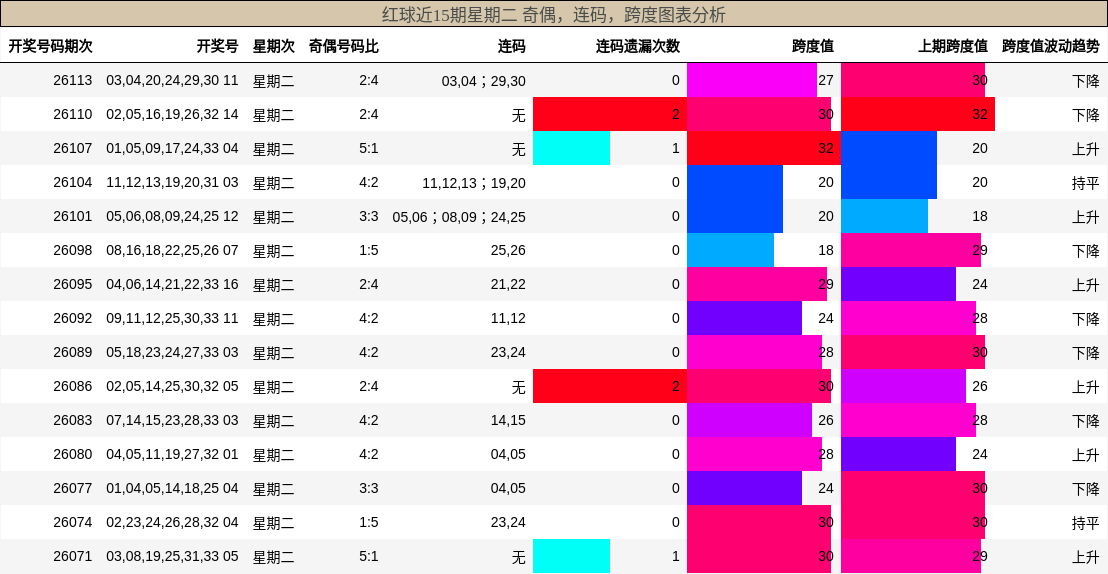The image size is (1108, 574).
Task: Click the red omission bar in row 26086
Action: click(x=610, y=386)
